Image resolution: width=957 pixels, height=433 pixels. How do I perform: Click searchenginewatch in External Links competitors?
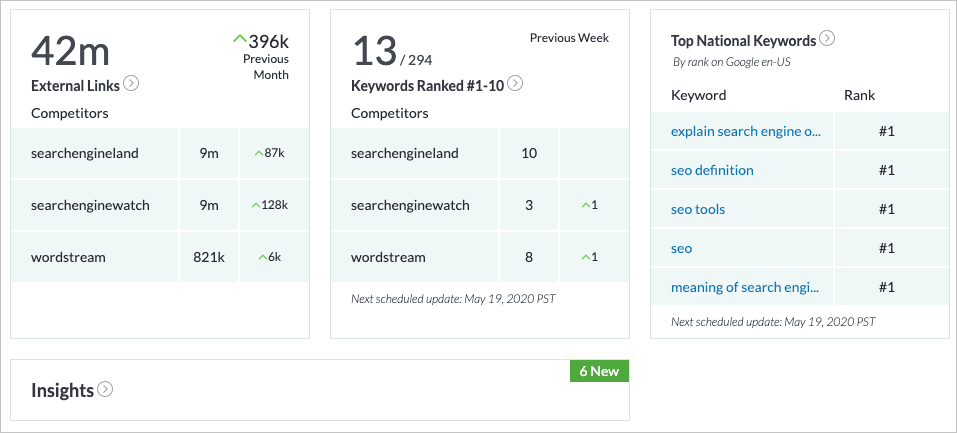coord(90,205)
